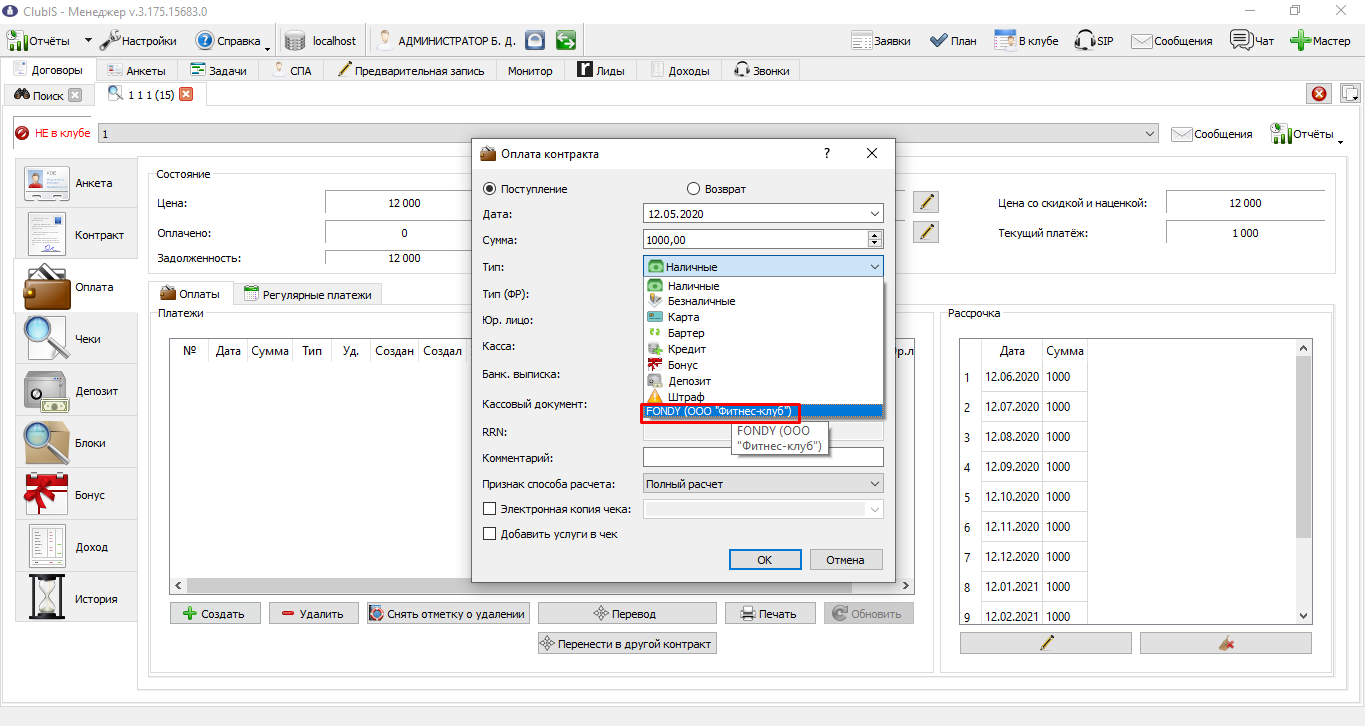Open the Блоки sidebar section
Viewport: 1365px width, 726px height.
click(76, 443)
